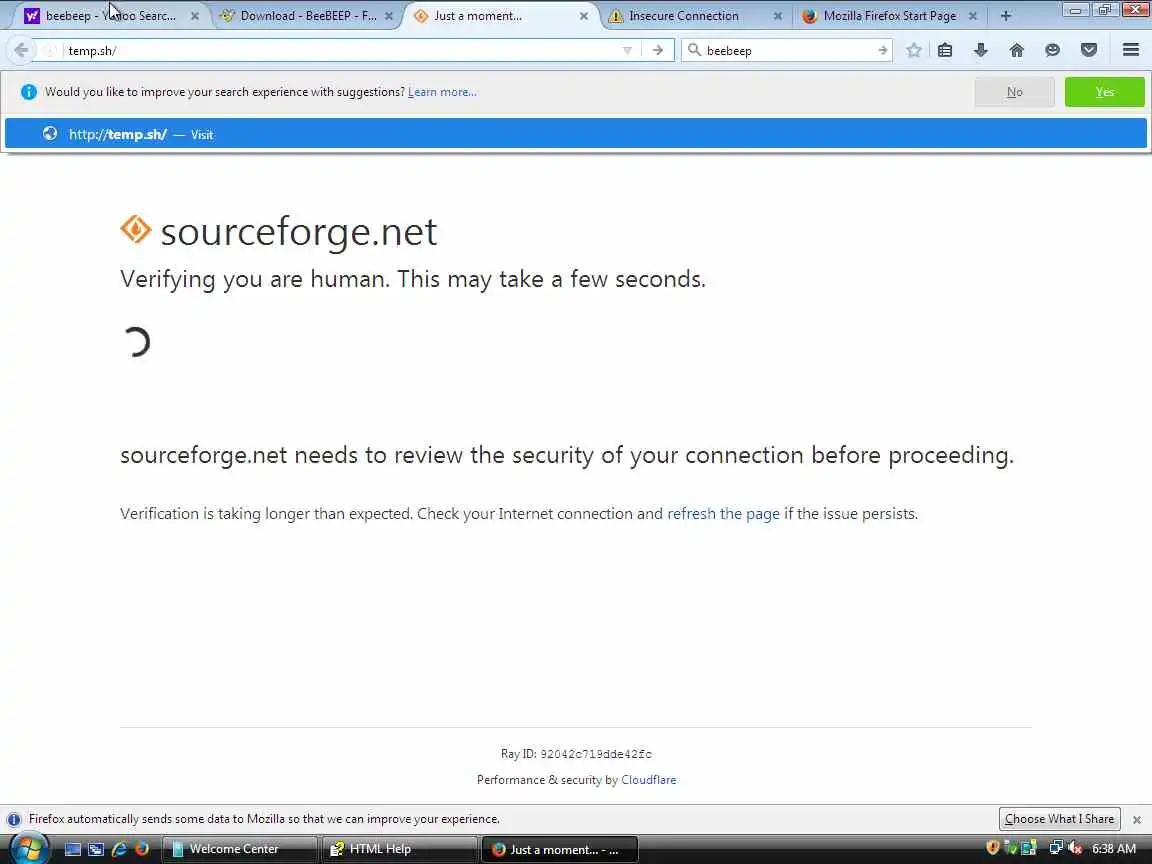1152x864 pixels.
Task: Select the Just a moment tab
Action: point(501,15)
